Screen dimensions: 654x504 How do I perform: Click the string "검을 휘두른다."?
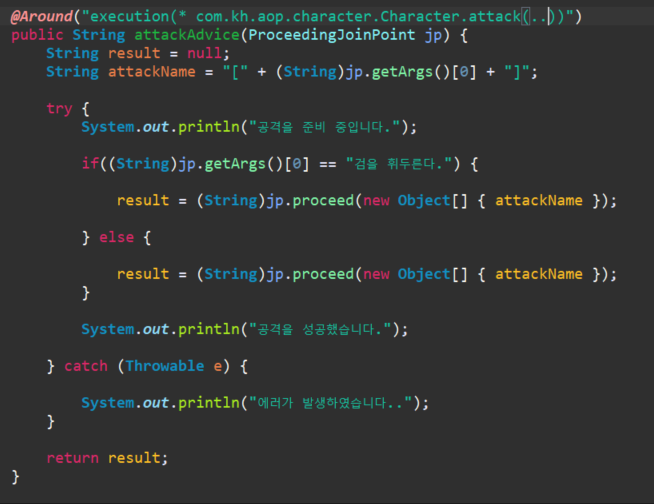pos(400,164)
